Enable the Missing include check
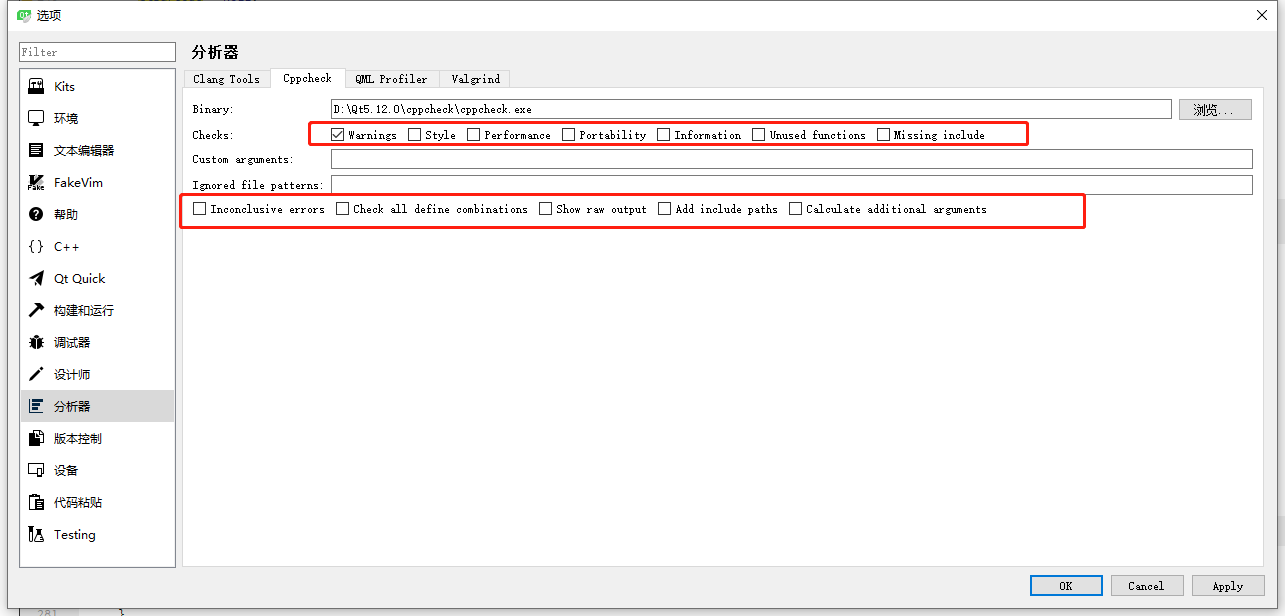1285x616 pixels. 883,133
